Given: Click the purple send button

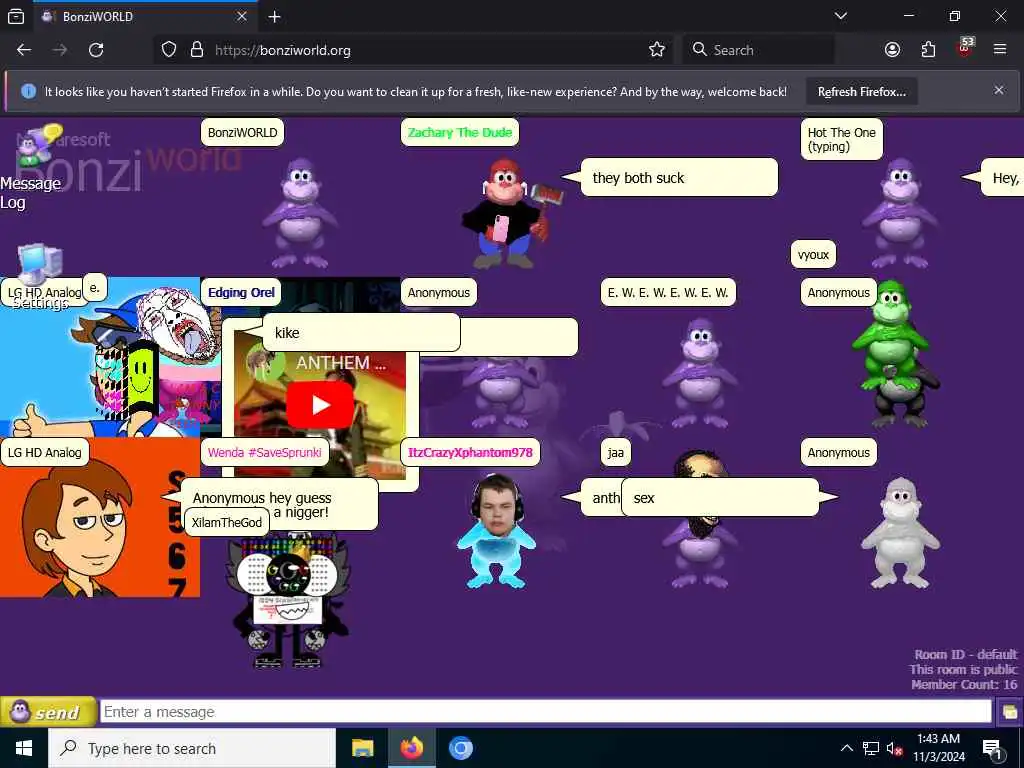Looking at the screenshot, I should (48, 711).
